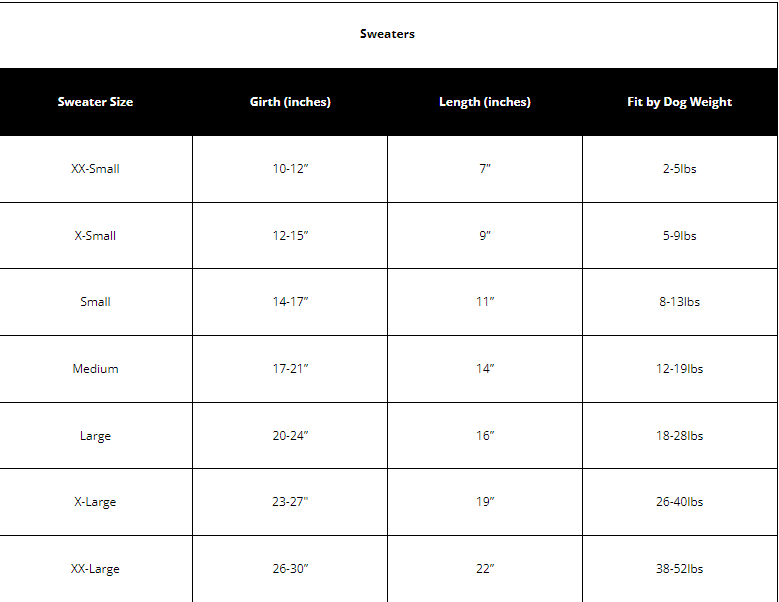This screenshot has height=602, width=779.
Task: Click the Fit by Dog Weight header
Action: (x=680, y=102)
